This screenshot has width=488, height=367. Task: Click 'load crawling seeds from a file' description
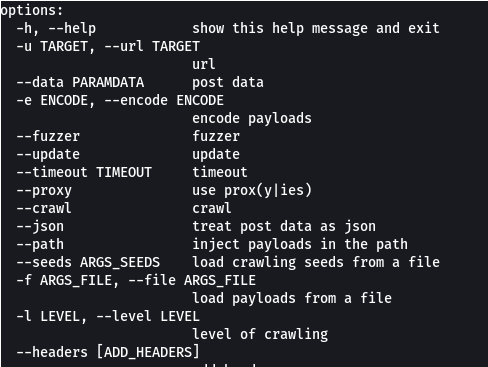(x=316, y=263)
